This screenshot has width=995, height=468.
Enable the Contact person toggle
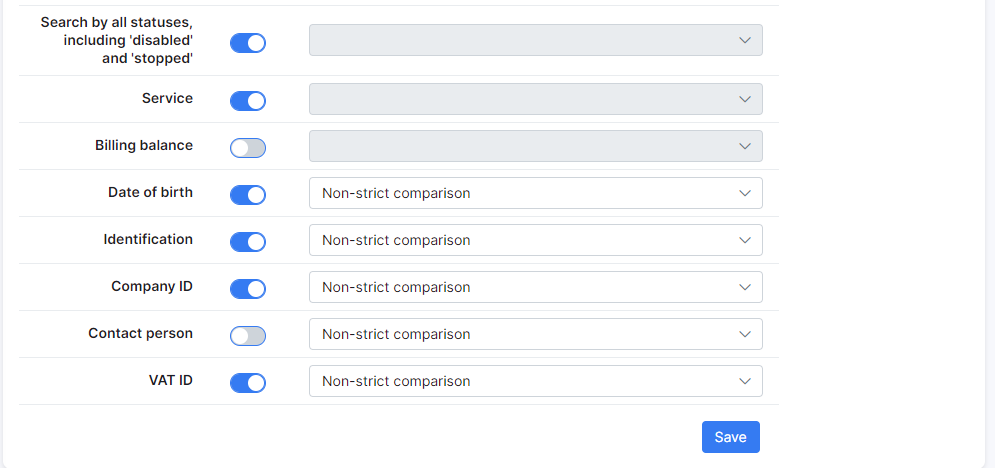247,335
